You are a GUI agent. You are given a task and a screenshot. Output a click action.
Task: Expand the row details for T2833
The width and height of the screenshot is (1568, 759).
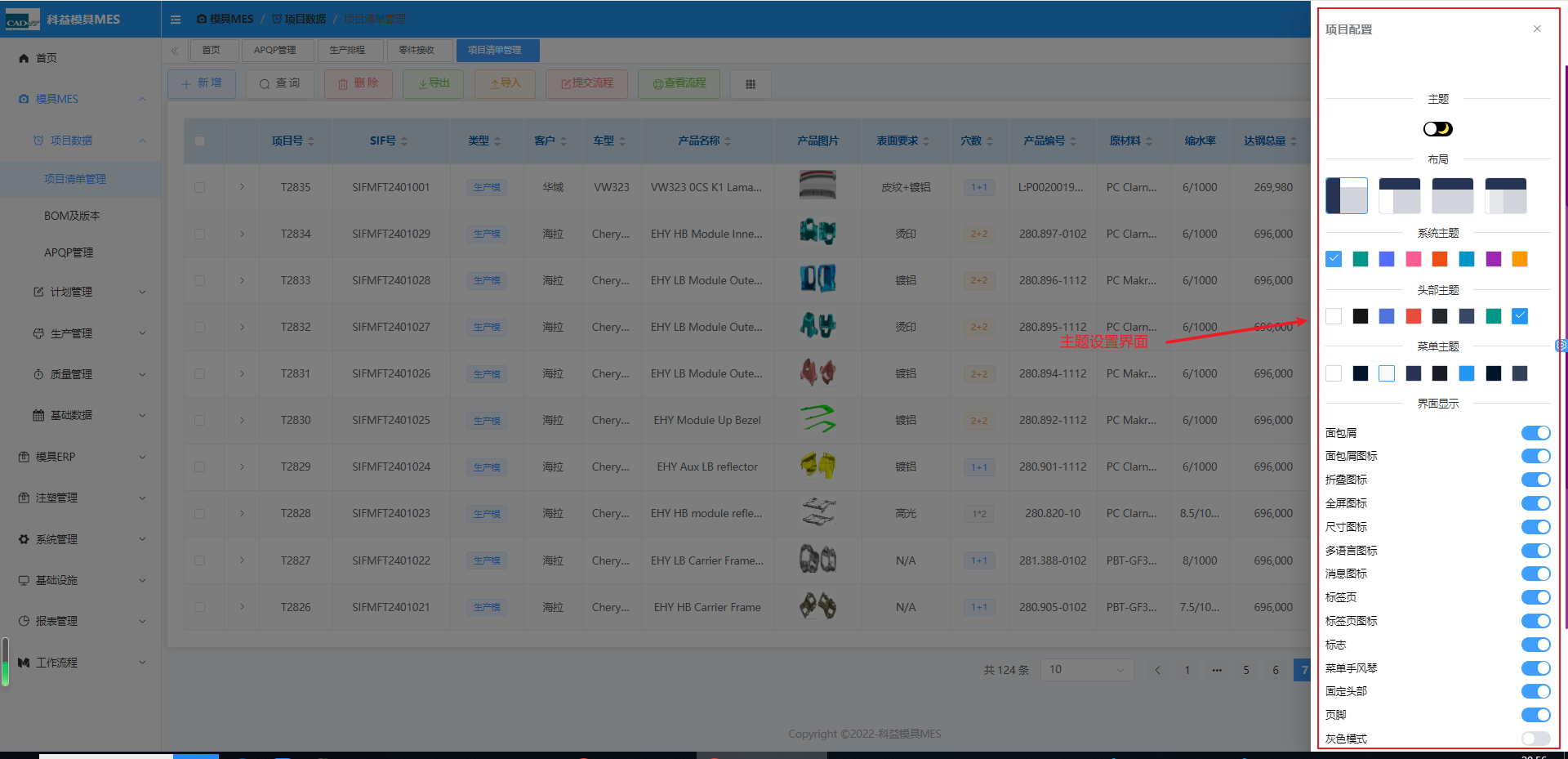(242, 280)
